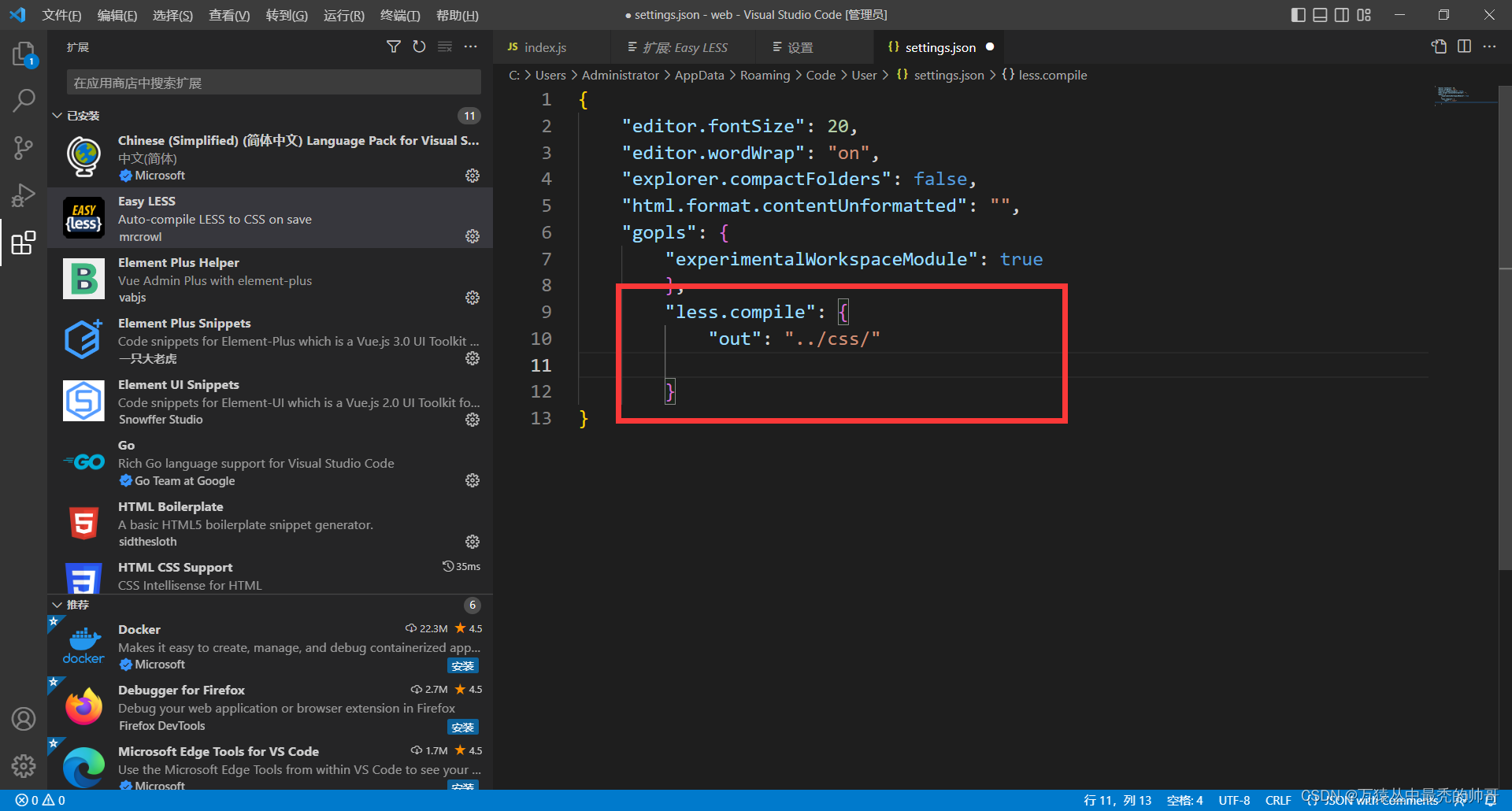Toggle the secondary side bar
The width and height of the screenshot is (1512, 811).
[x=1342, y=14]
